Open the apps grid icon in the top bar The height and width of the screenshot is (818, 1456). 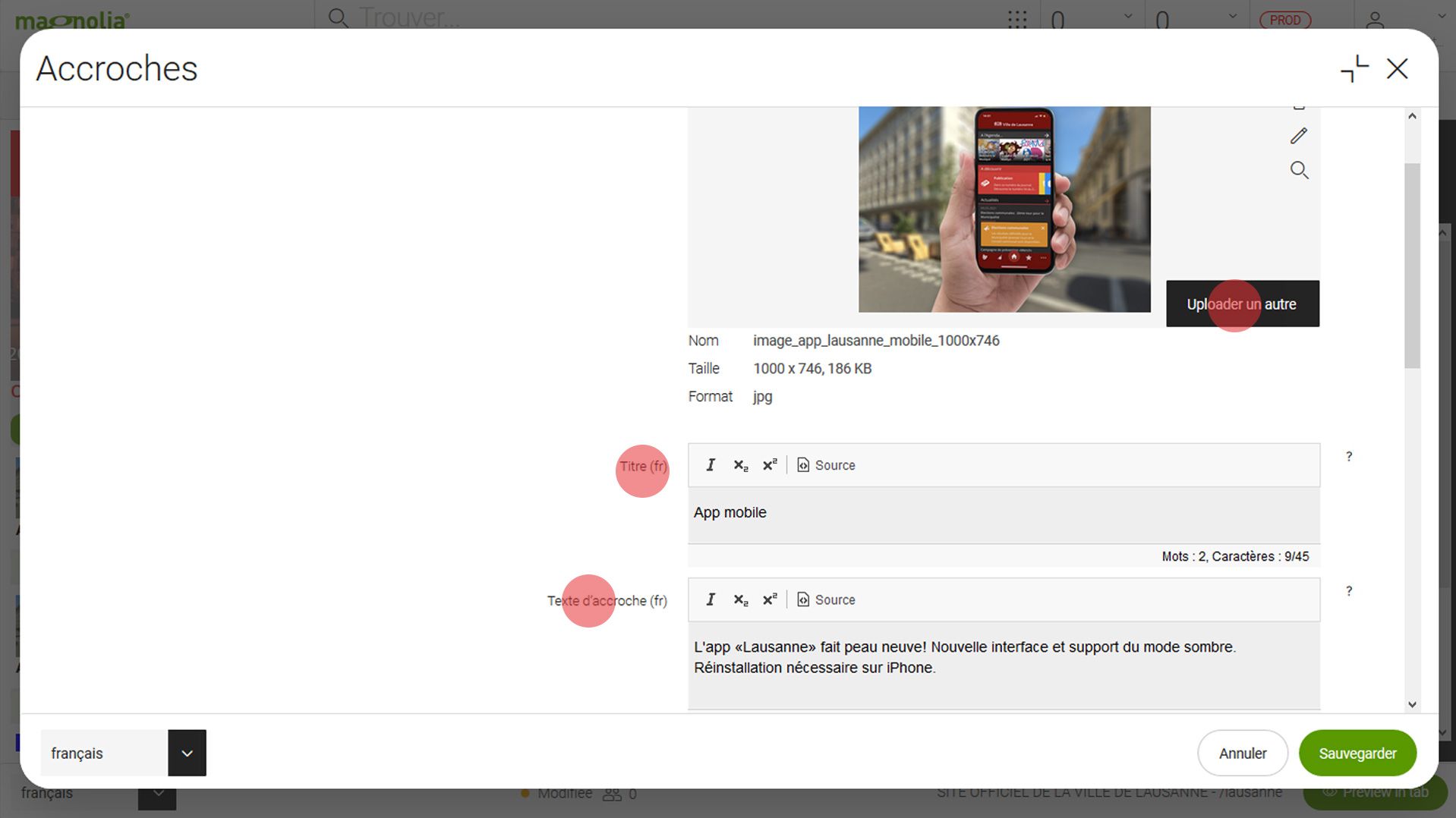pyautogui.click(x=1017, y=19)
